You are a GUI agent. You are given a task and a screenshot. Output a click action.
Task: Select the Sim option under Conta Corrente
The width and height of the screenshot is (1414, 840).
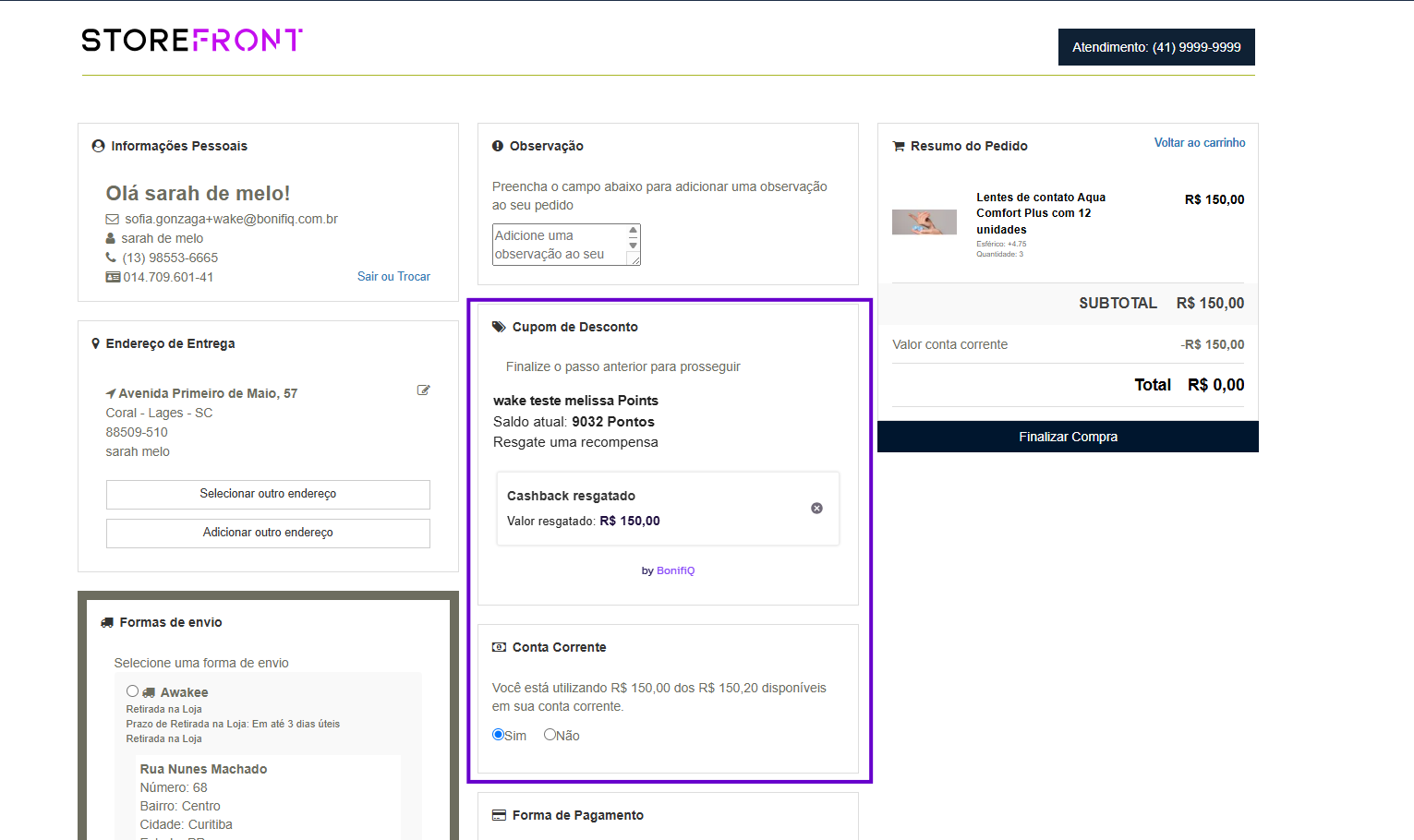coord(497,734)
